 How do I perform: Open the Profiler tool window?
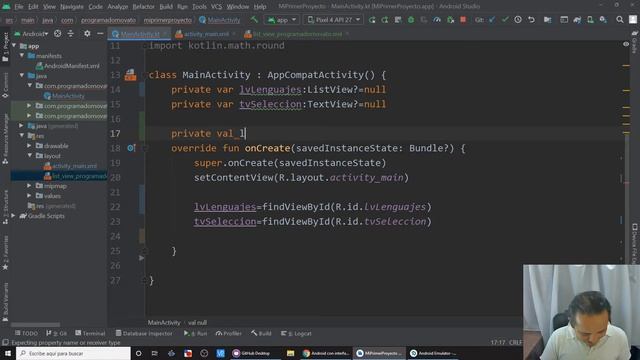tap(229, 333)
